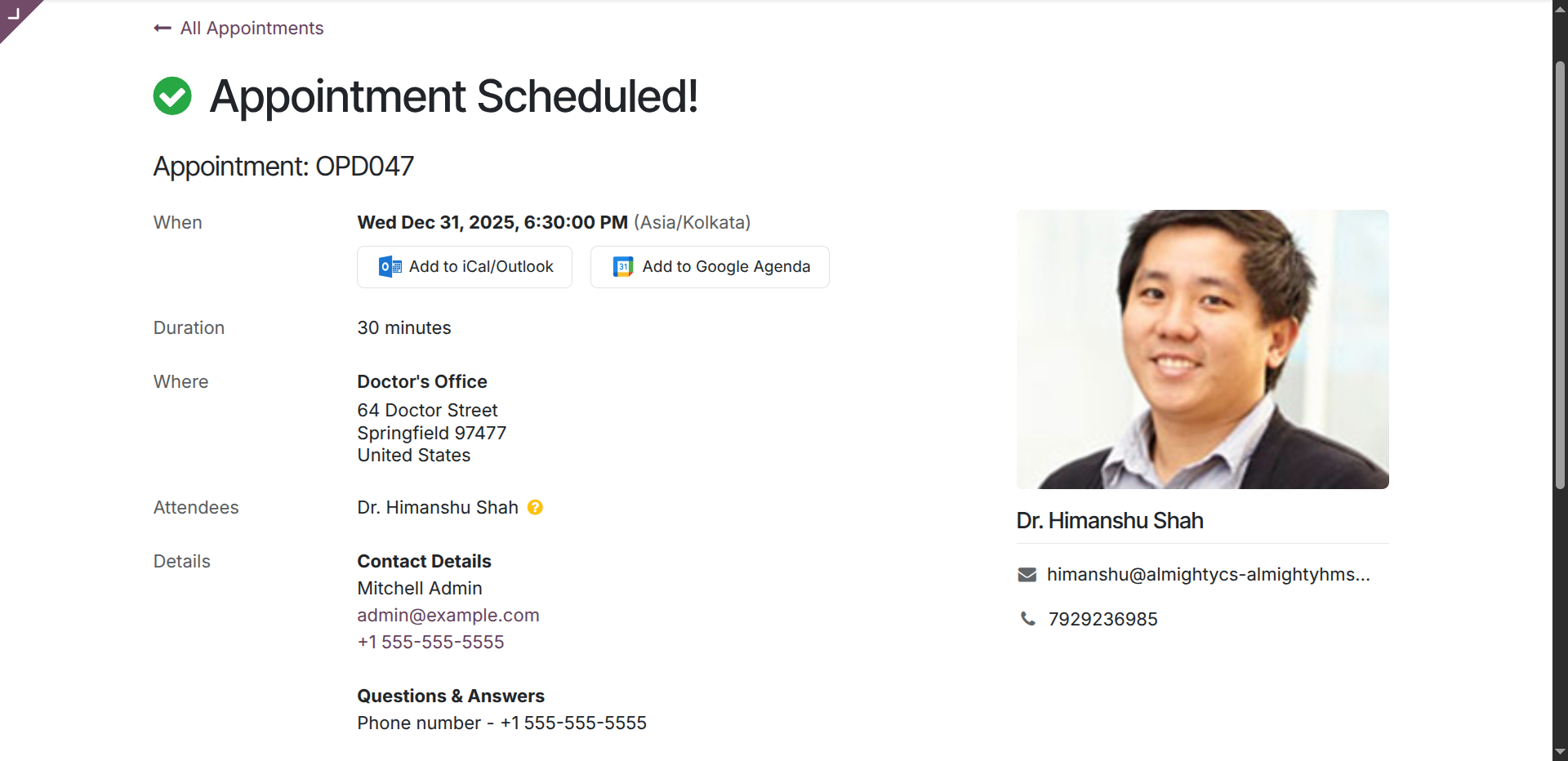Click the yellow question mark attendee status icon

pos(535,507)
